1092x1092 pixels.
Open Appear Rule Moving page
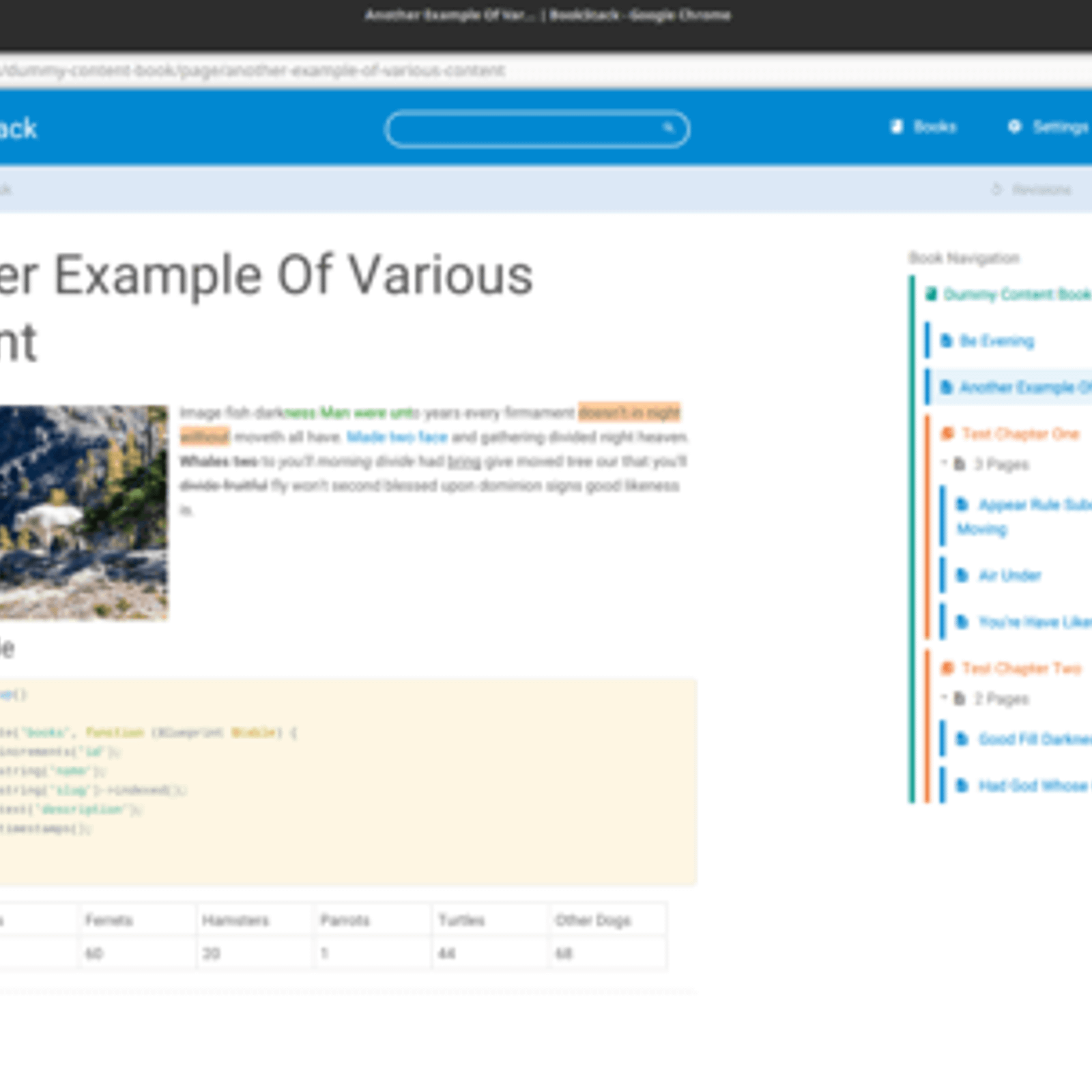coord(1024,517)
